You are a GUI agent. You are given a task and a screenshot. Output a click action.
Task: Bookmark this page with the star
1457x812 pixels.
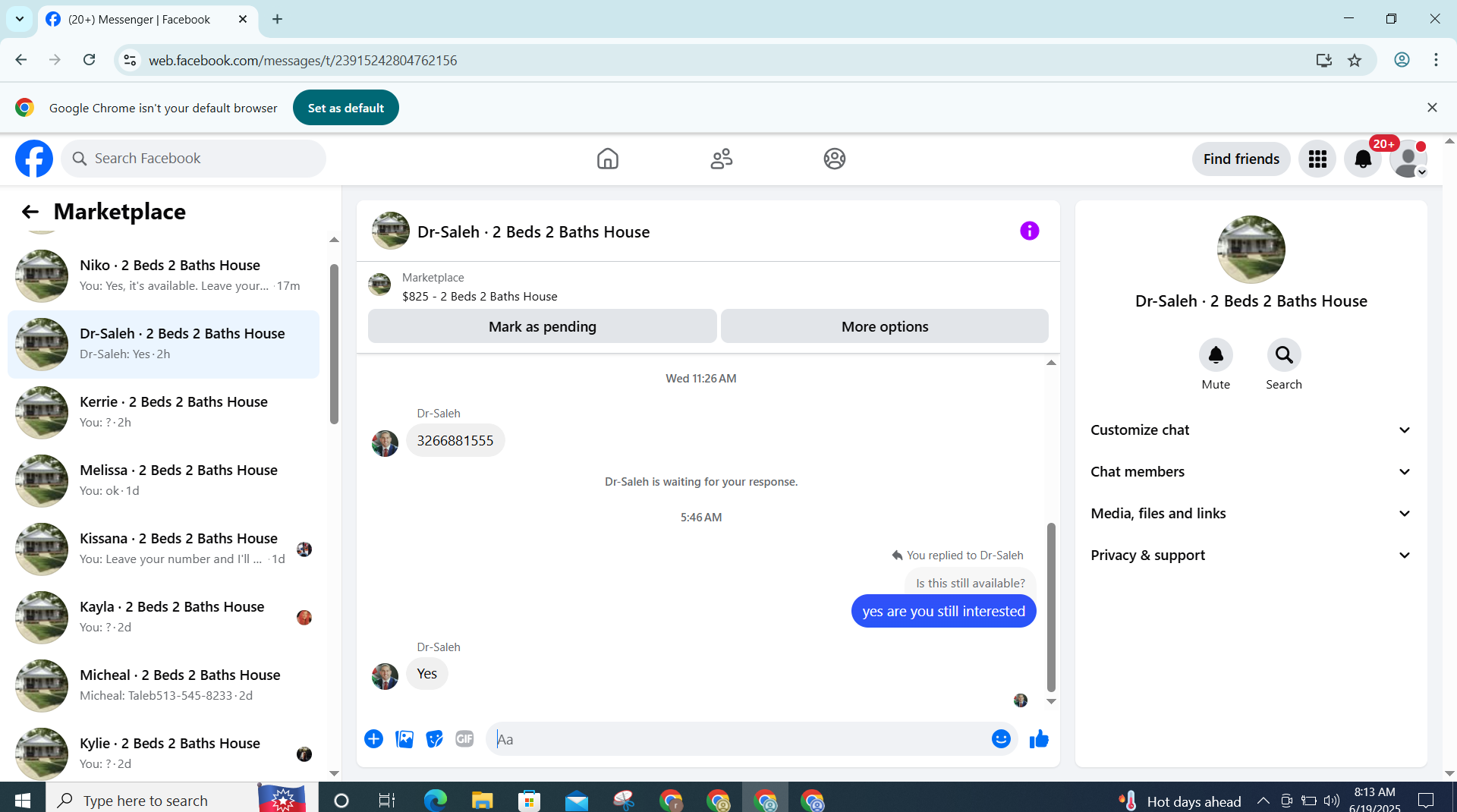1355,60
